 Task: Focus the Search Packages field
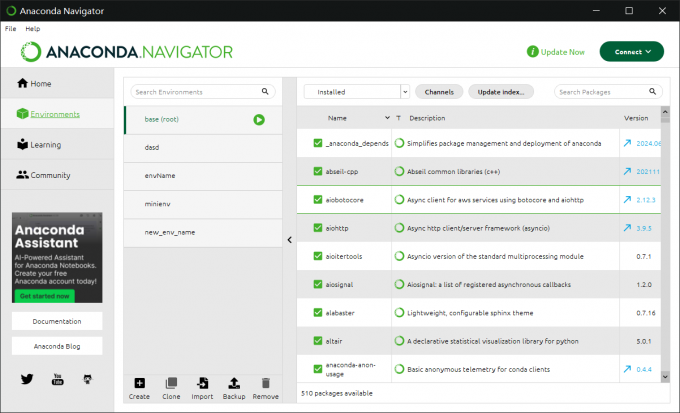[608, 92]
